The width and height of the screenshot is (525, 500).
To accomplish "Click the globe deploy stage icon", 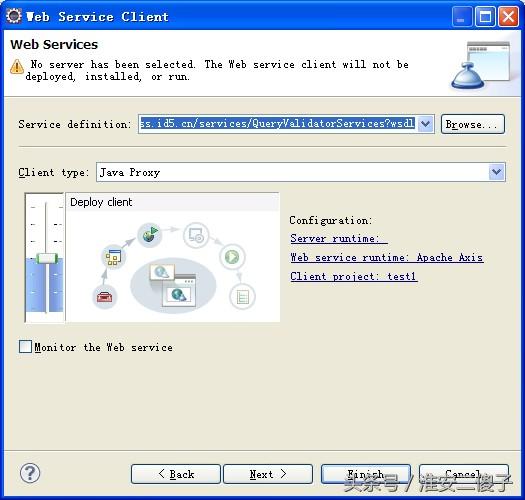I will coord(150,234).
